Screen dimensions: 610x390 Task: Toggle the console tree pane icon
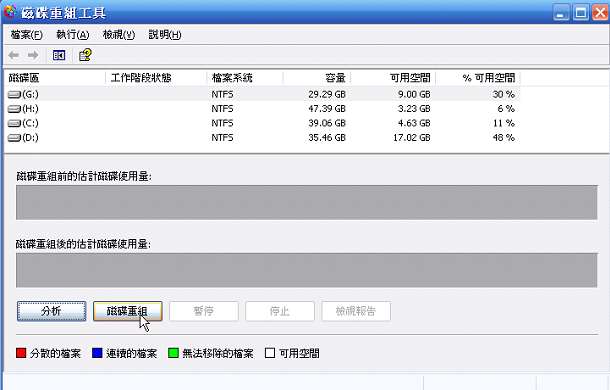59,55
